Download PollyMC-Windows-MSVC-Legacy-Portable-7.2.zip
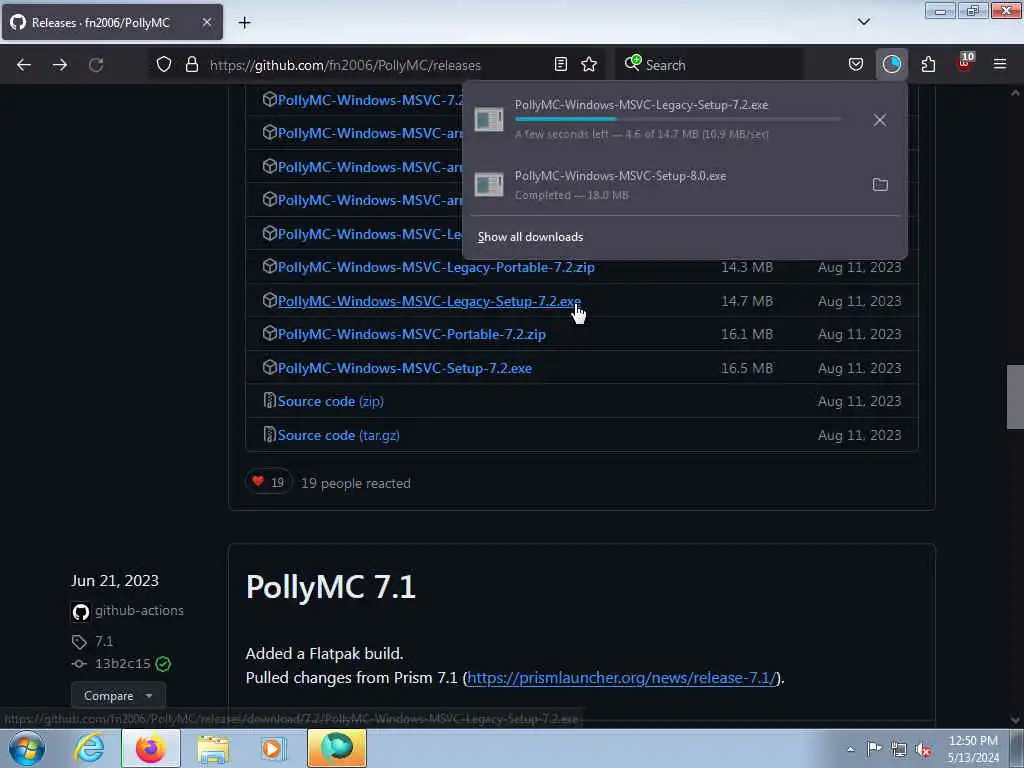Screen dimensions: 1024x768 (x=436, y=267)
